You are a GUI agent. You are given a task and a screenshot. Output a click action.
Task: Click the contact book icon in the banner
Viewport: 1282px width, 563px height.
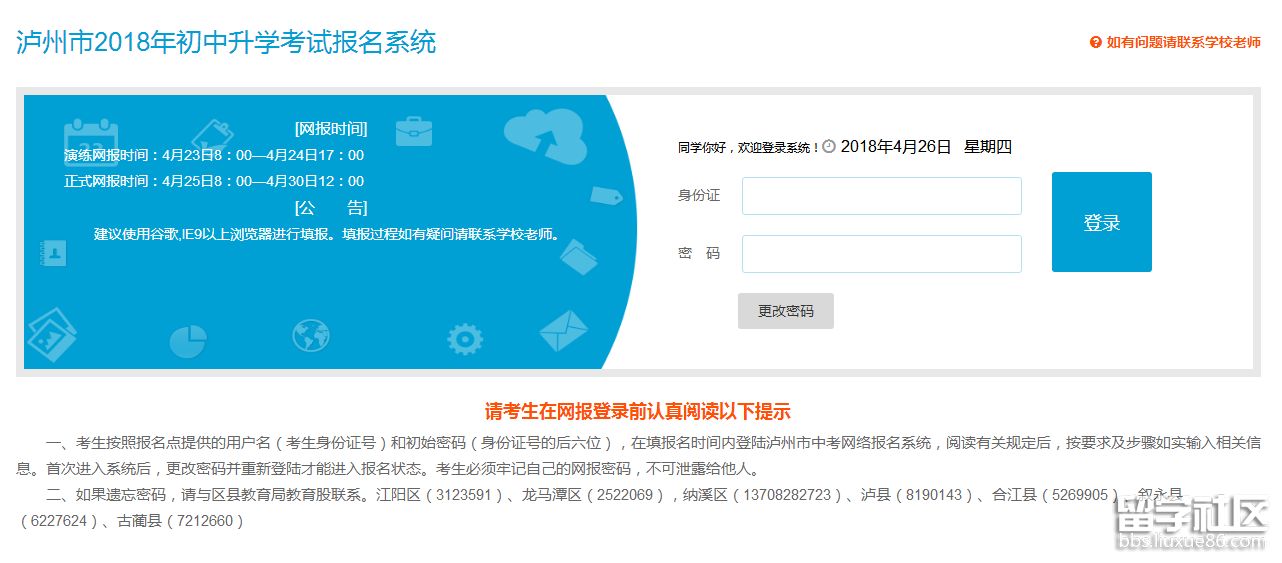click(x=52, y=253)
